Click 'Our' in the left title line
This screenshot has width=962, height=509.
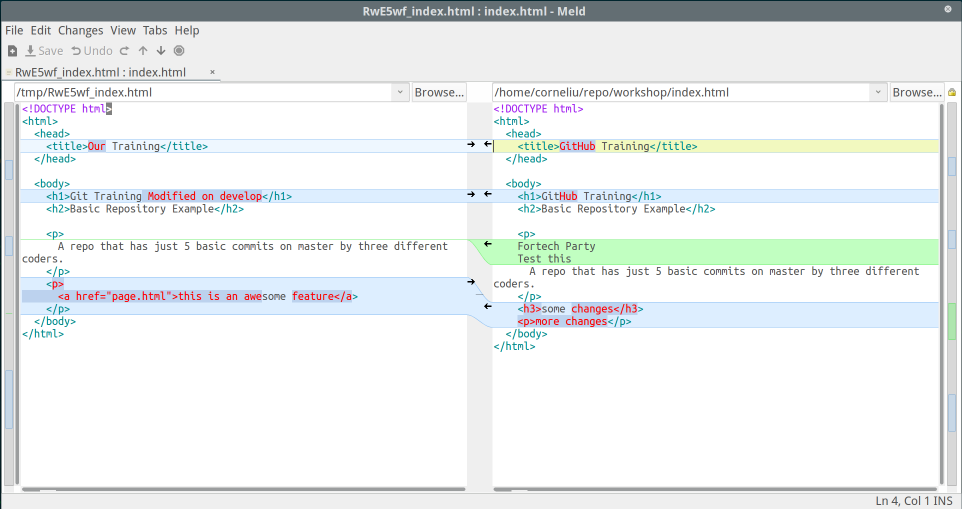pos(97,146)
